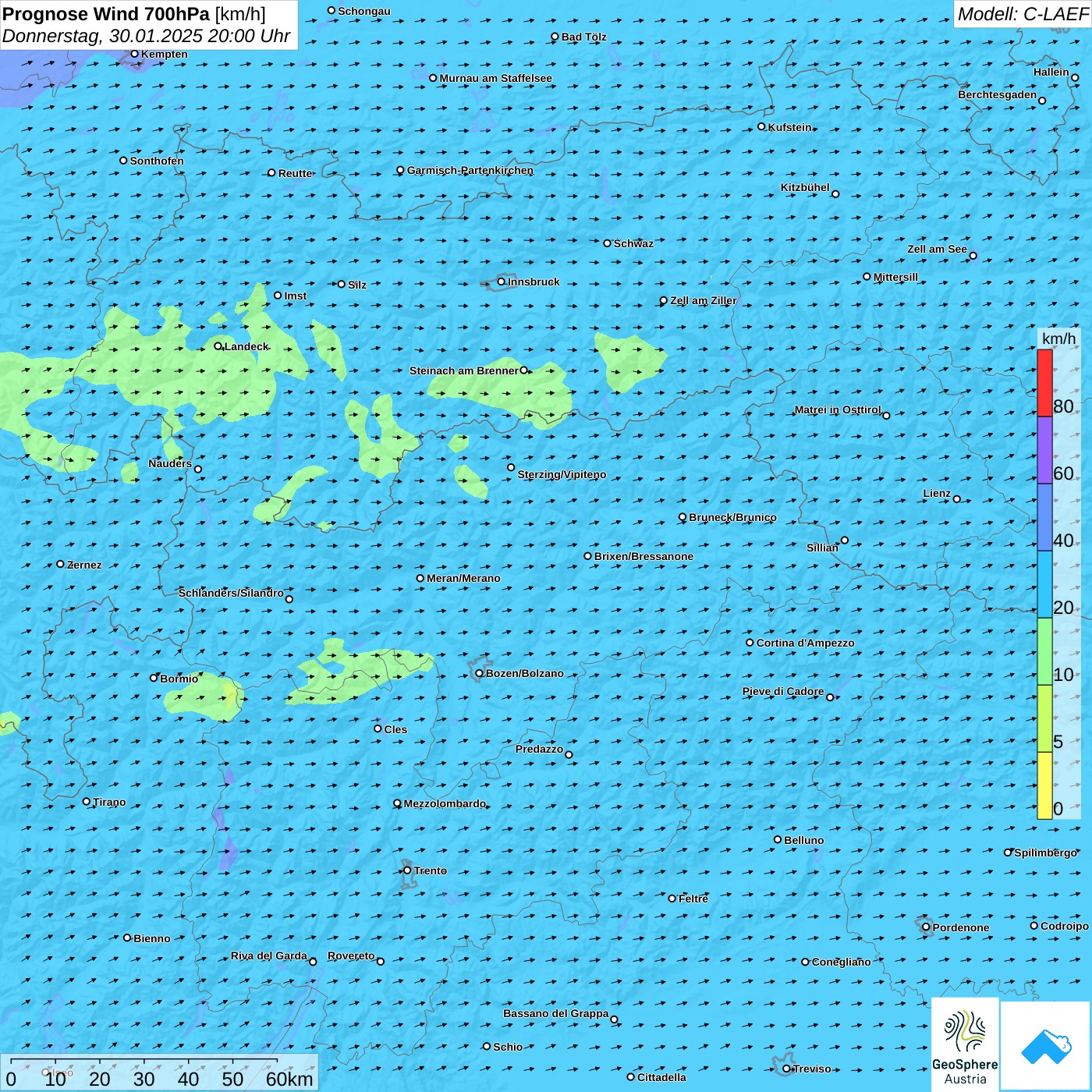Click the red 80 km/h legend color
The width and height of the screenshot is (1092, 1092).
click(1044, 383)
